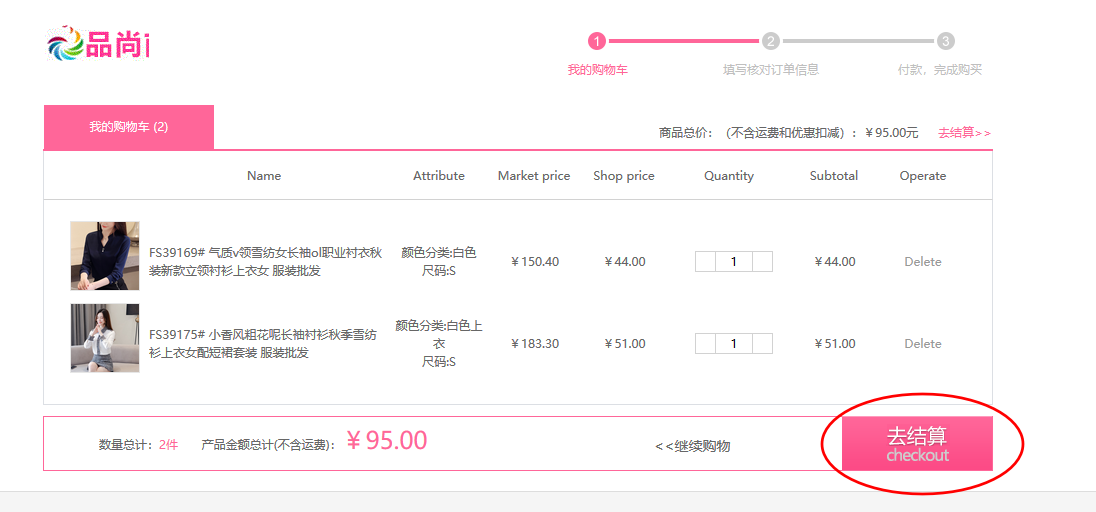Click the <<继续购物 continue shopping link
Image resolution: width=1096 pixels, height=512 pixels.
(x=692, y=446)
